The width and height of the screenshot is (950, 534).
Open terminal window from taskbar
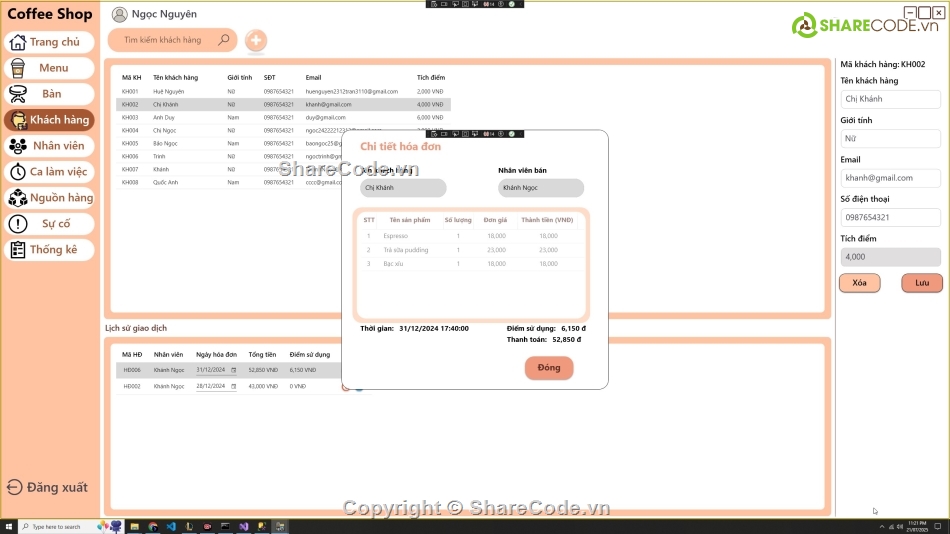point(225,527)
